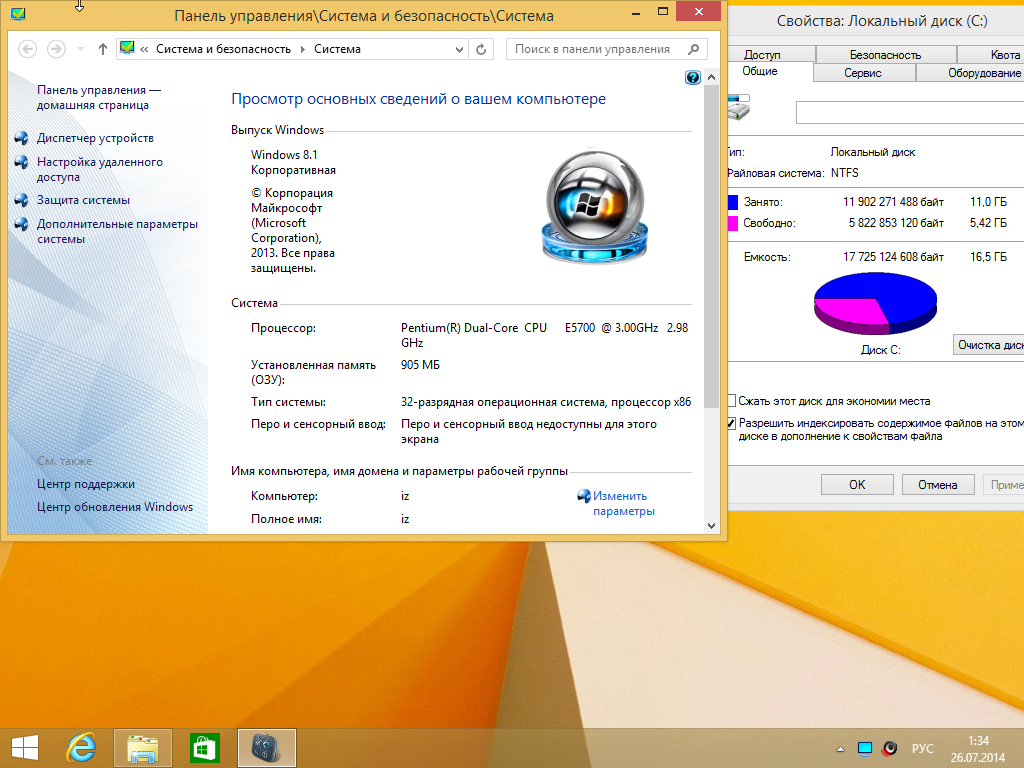Click the vertical scrollbar thumb
The width and height of the screenshot is (1024, 768).
point(711,247)
